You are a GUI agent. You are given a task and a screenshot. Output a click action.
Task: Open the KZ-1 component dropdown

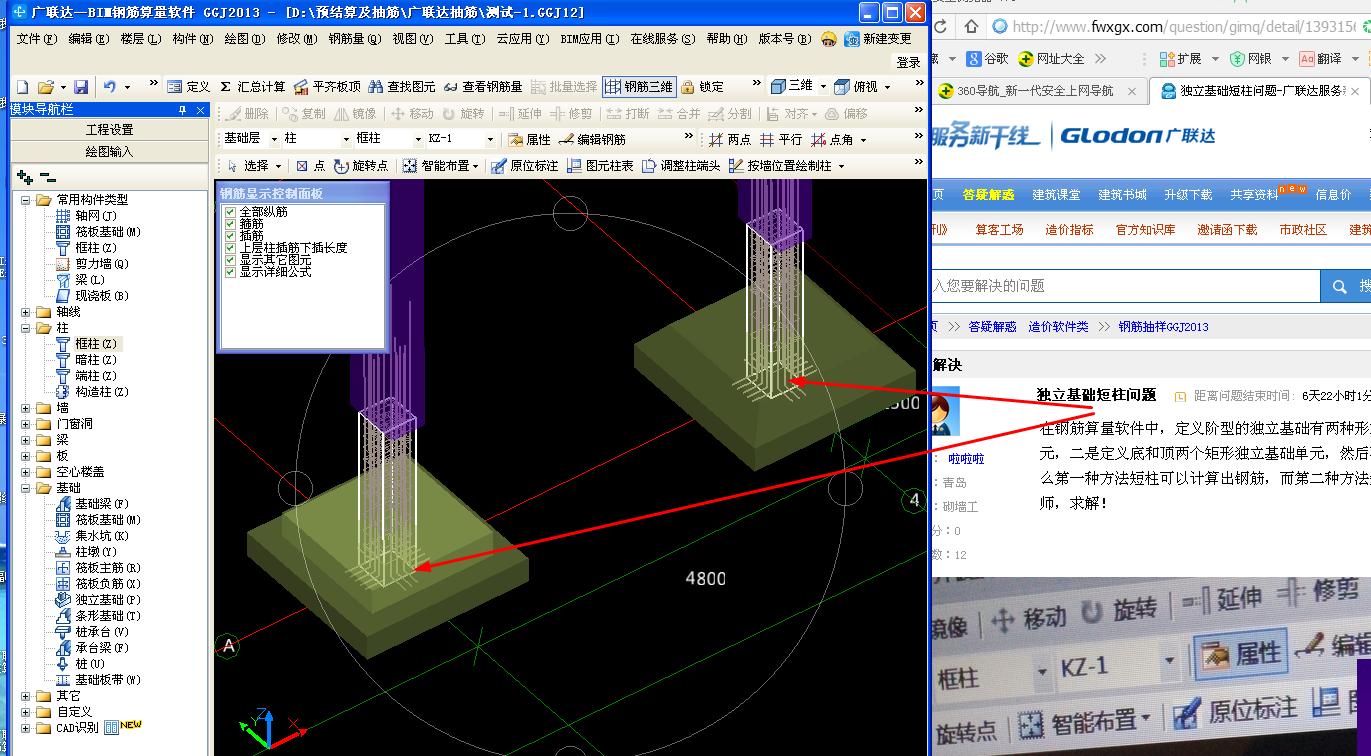click(490, 137)
